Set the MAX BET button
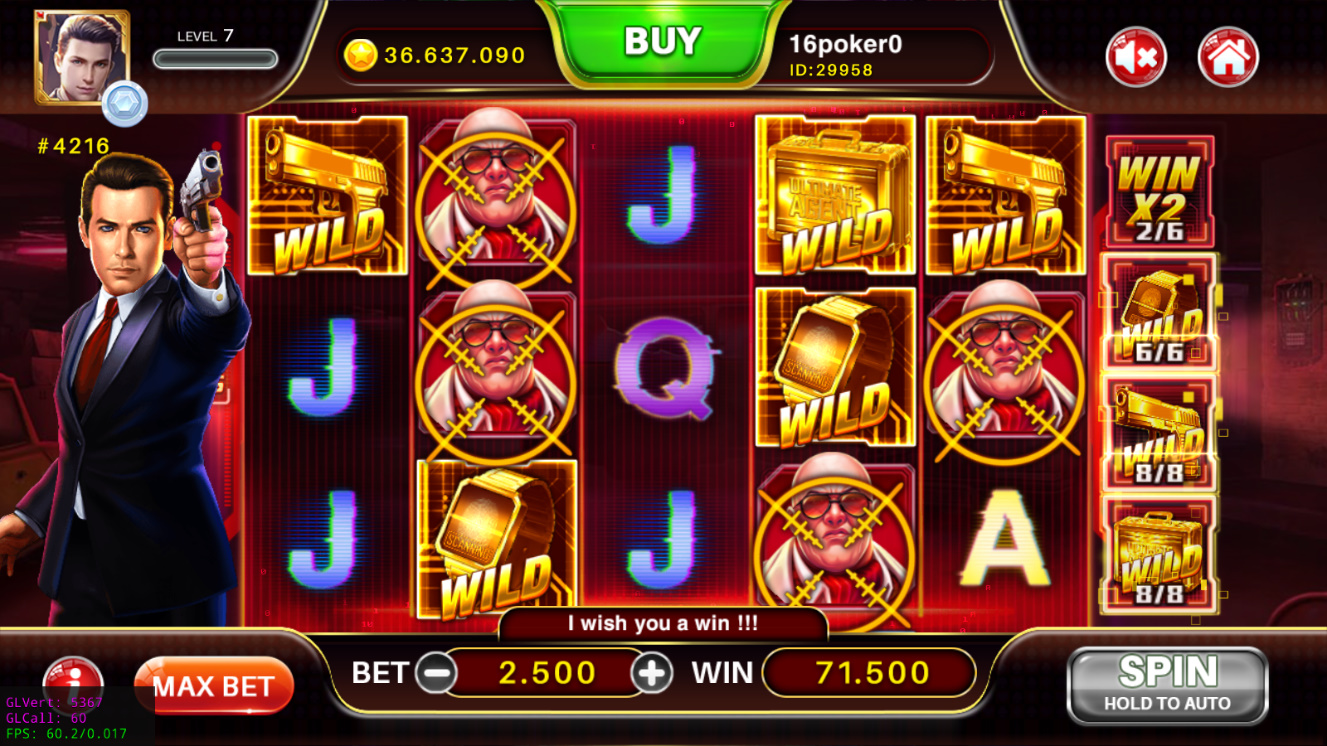Viewport: 1327px width, 746px height. tap(214, 686)
